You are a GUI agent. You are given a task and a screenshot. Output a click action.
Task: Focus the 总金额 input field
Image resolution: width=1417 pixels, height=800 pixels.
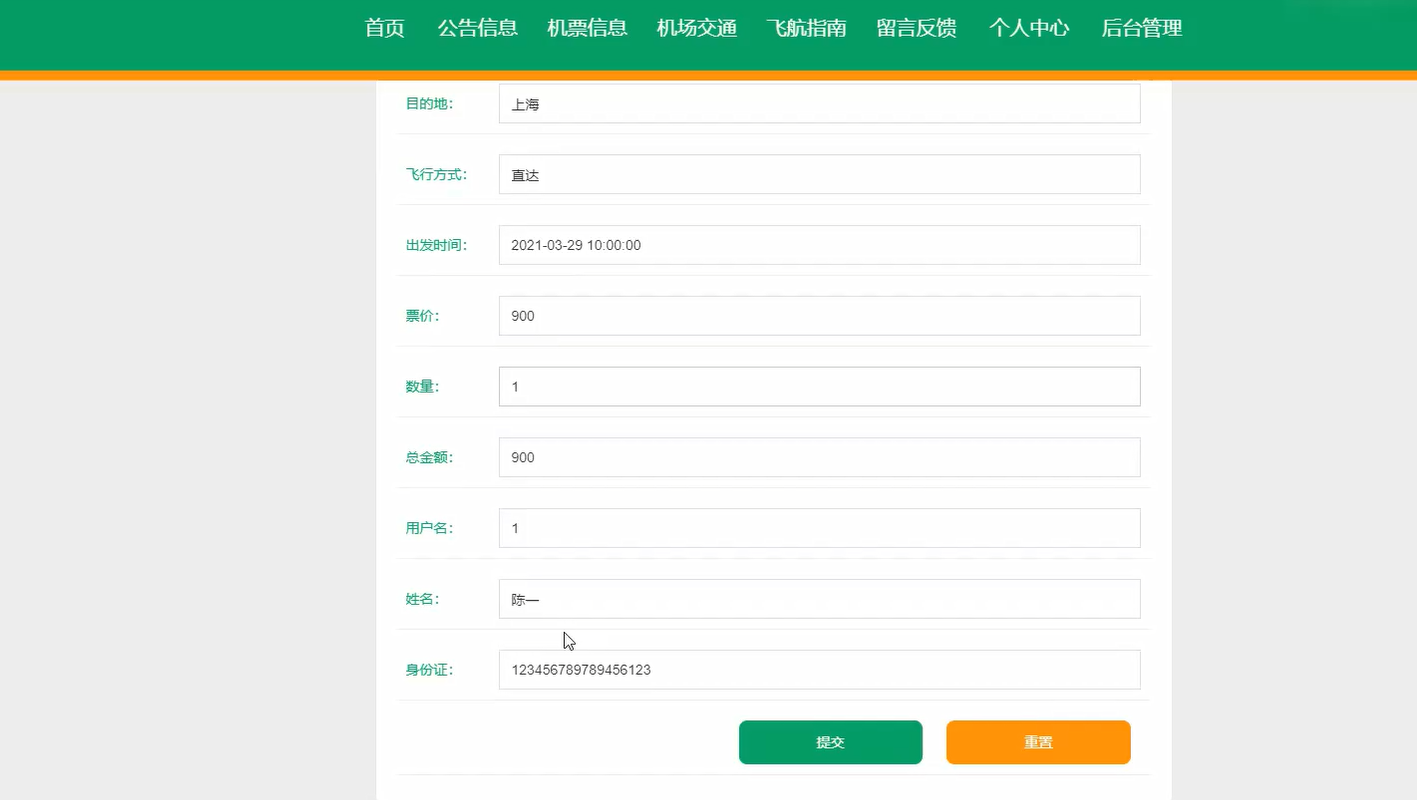click(x=819, y=457)
